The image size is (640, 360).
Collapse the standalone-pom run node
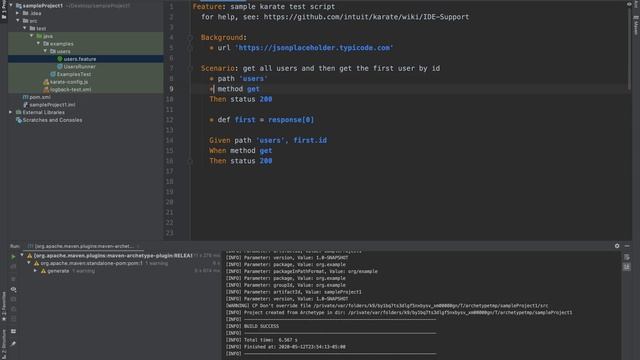[x=29, y=263]
